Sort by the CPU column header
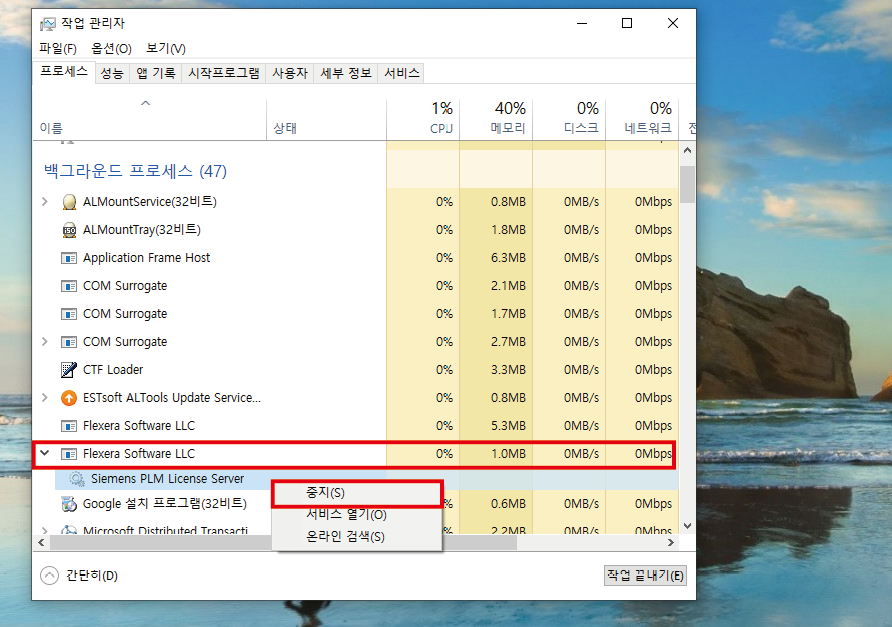This screenshot has height=627, width=892. (x=423, y=119)
